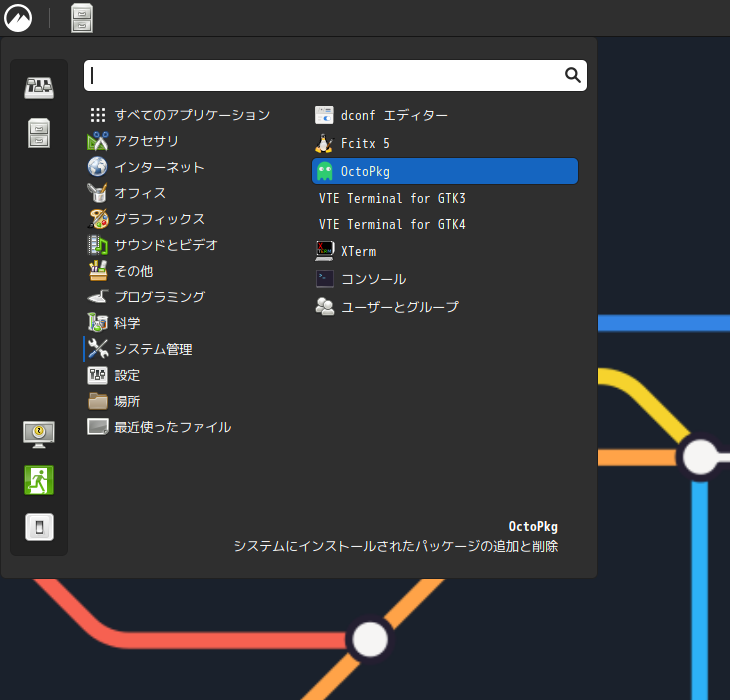Click the システム管理 tools icon
The image size is (730, 700).
pos(98,349)
